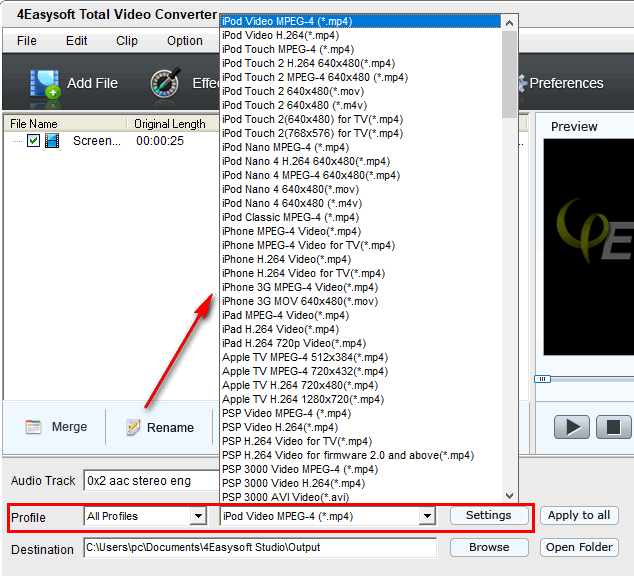Viewport: 634px width, 576px height.
Task: Select iPhone MPEG-4 Video for TV(*.mp4)
Action: [x=361, y=245]
